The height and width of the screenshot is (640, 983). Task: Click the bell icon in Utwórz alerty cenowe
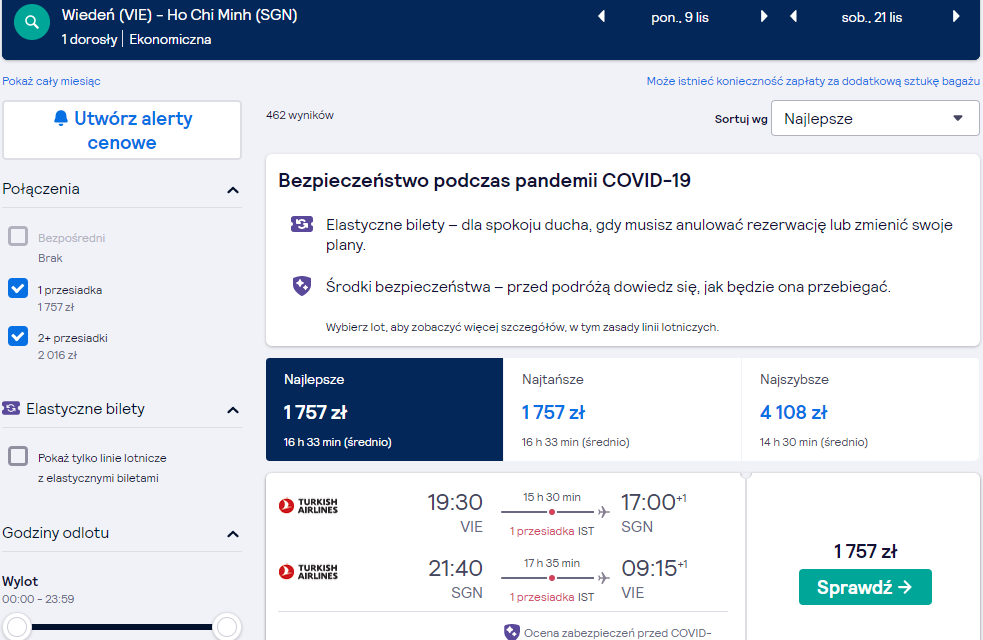pyautogui.click(x=61, y=118)
